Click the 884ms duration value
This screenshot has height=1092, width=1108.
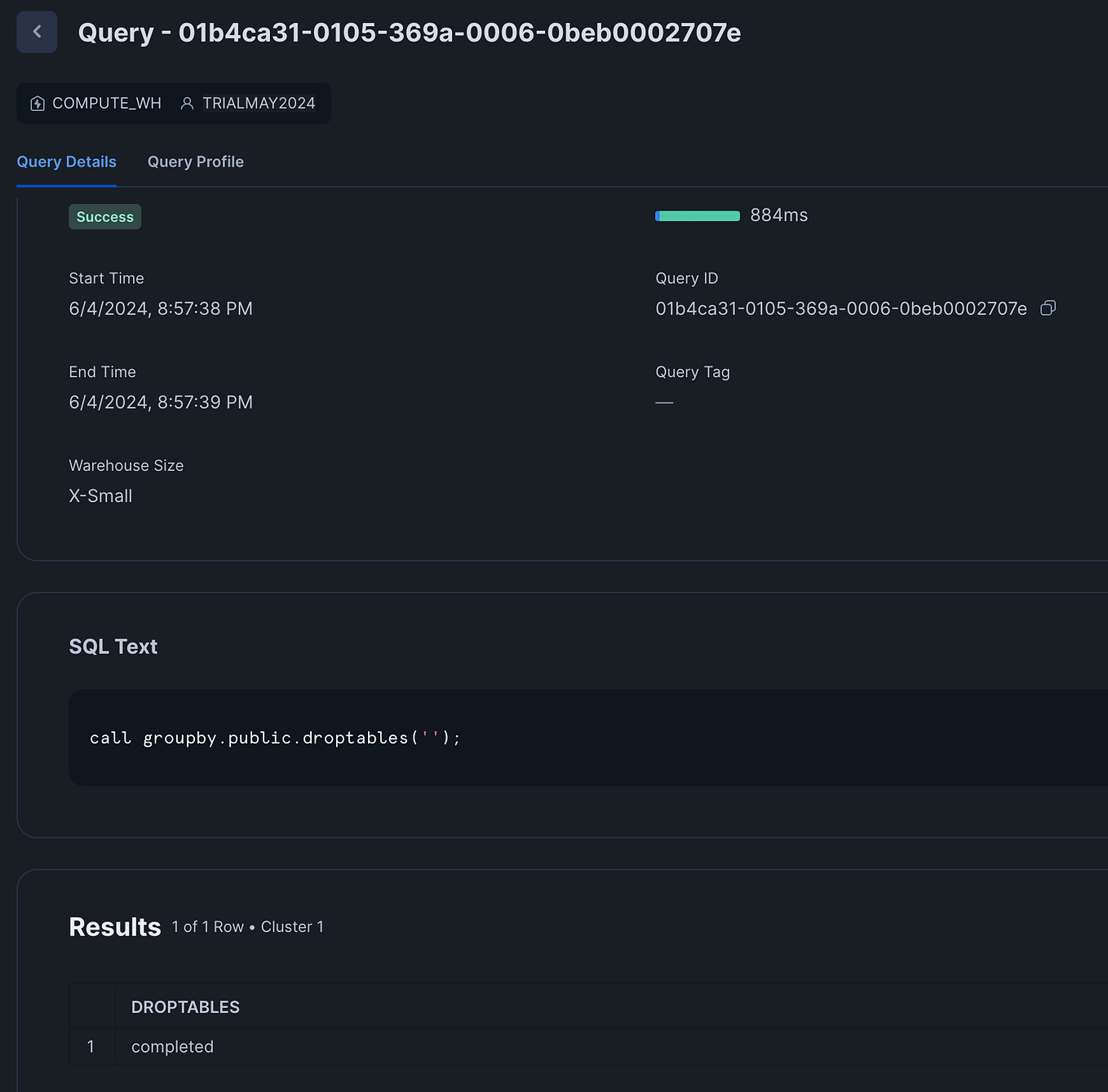[x=778, y=215]
